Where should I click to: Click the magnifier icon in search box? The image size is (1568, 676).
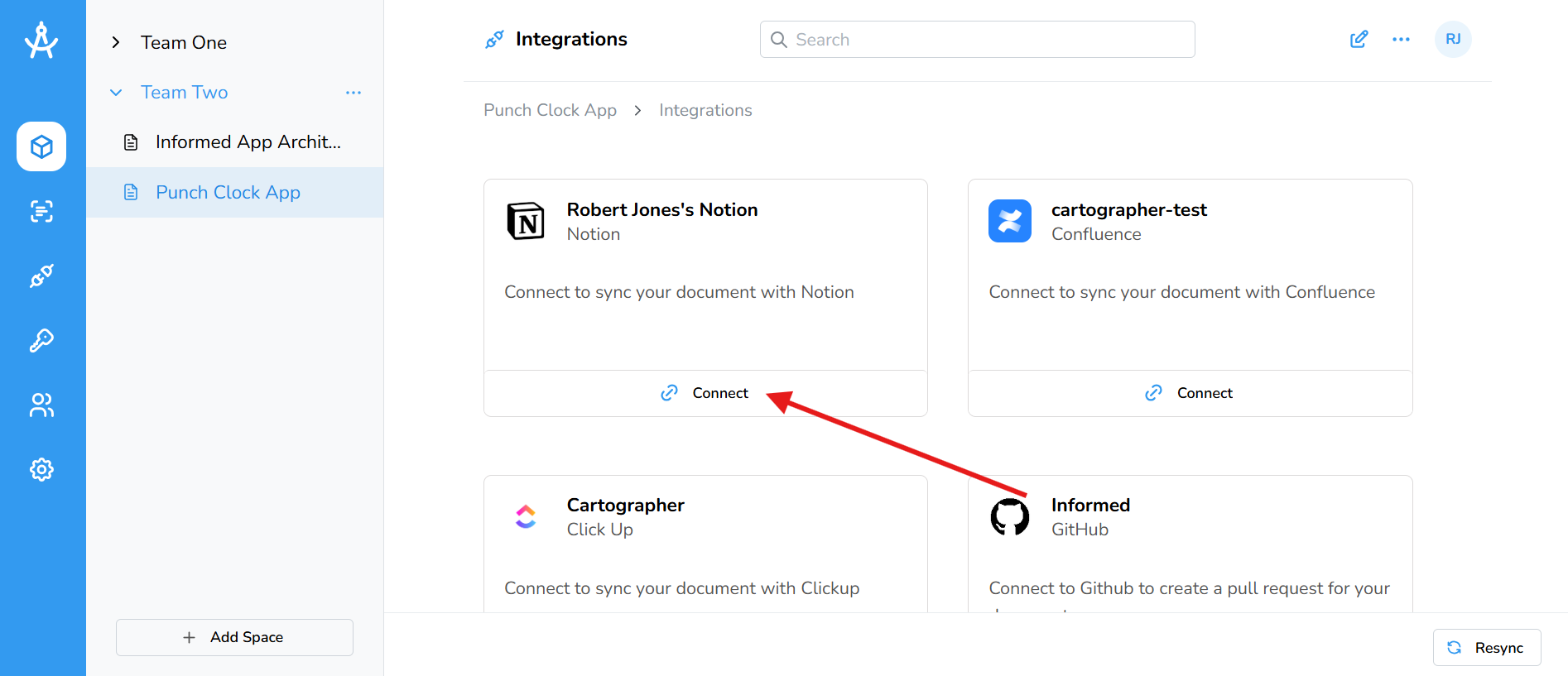[x=778, y=40]
